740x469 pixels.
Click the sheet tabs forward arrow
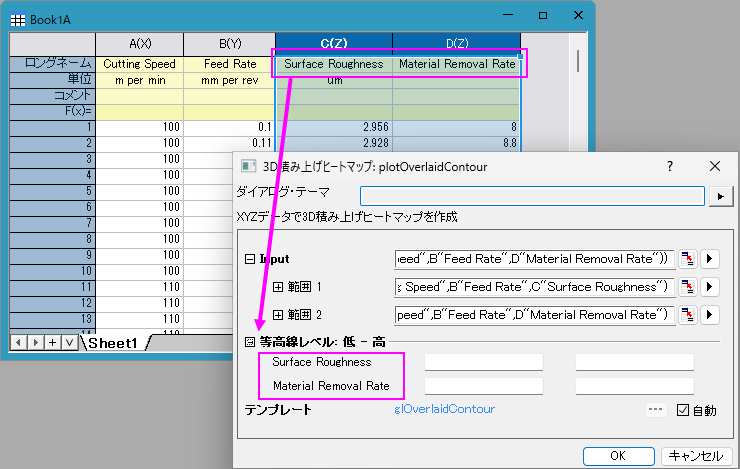pyautogui.click(x=35, y=343)
